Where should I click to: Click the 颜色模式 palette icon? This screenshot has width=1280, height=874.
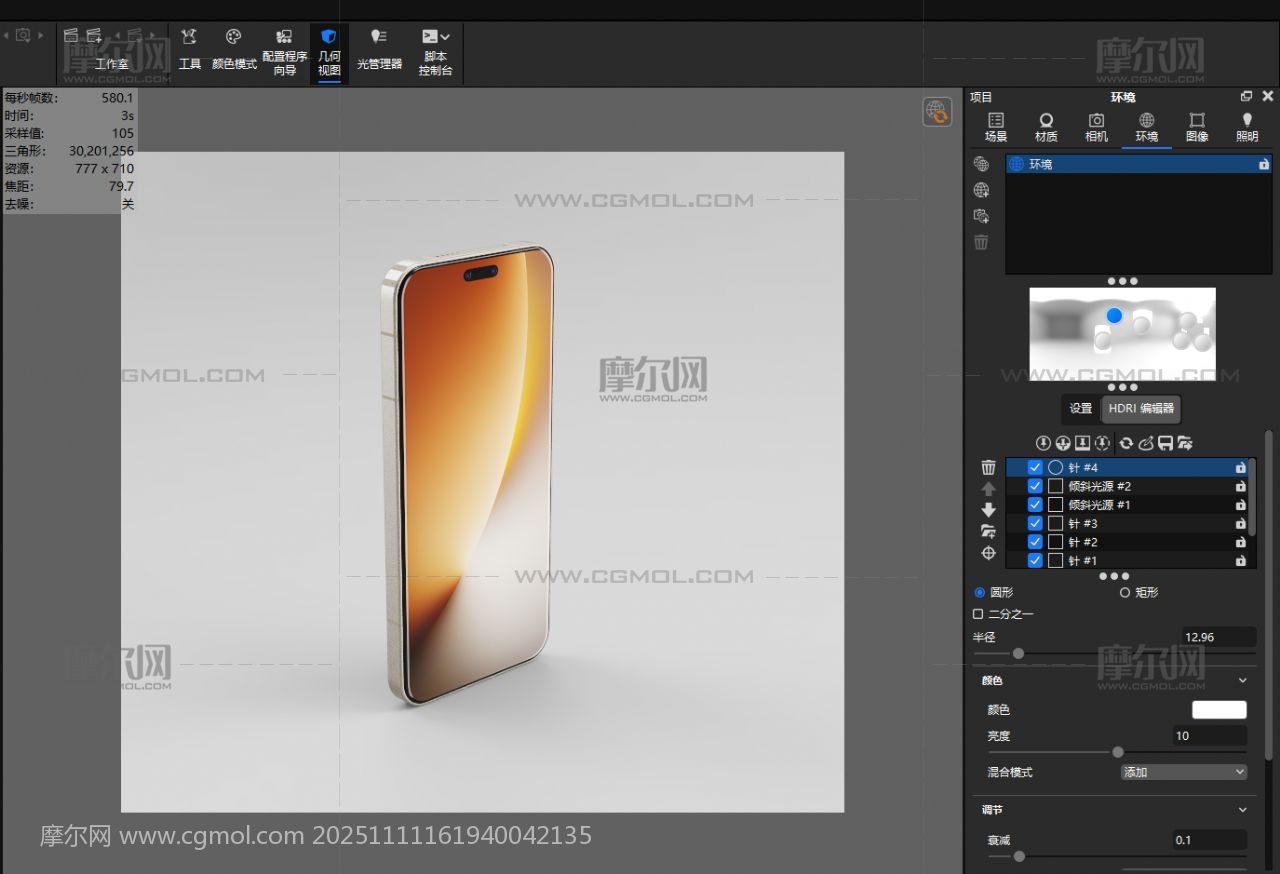(234, 38)
